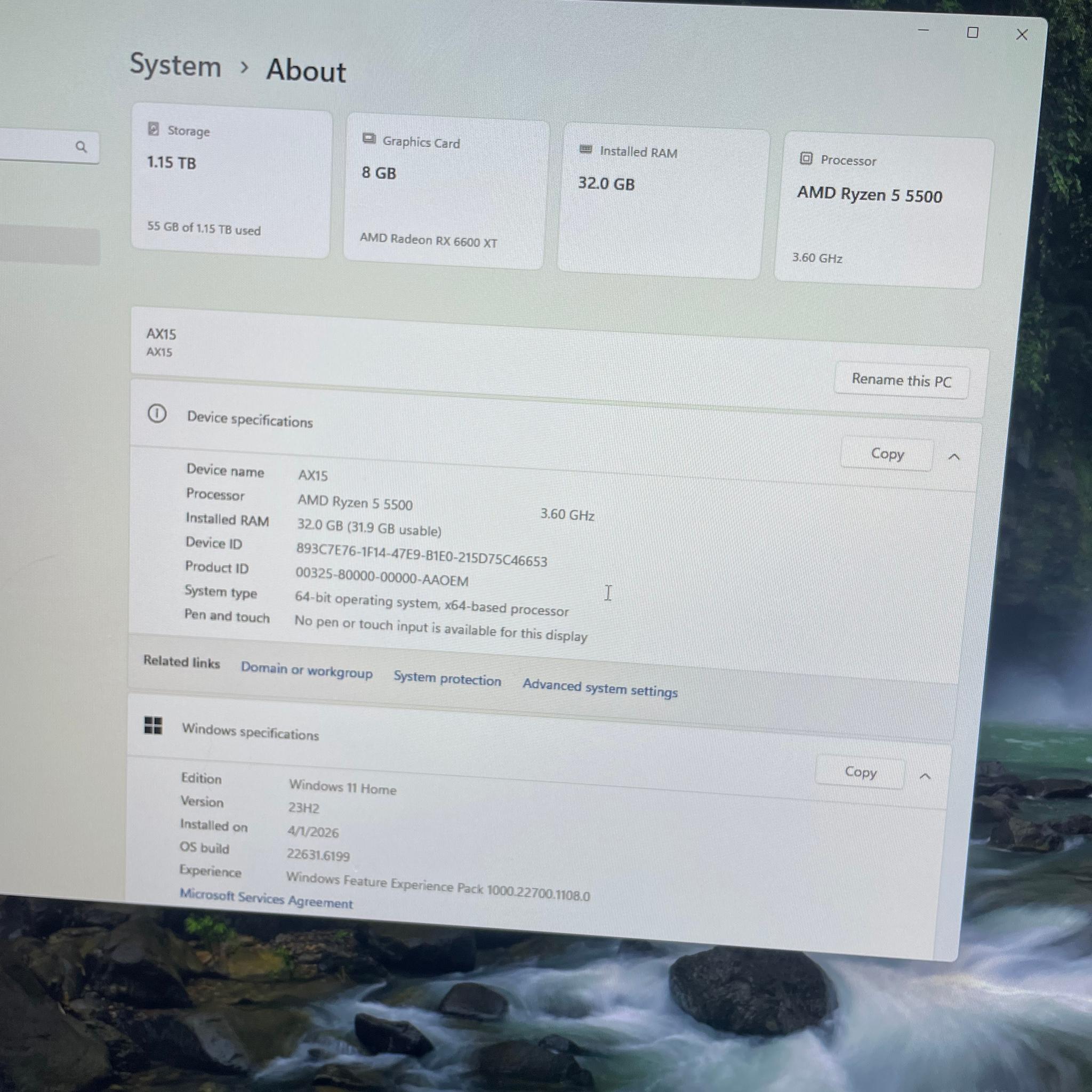This screenshot has width=1092, height=1092.
Task: Open Advanced system settings link
Action: coord(600,688)
